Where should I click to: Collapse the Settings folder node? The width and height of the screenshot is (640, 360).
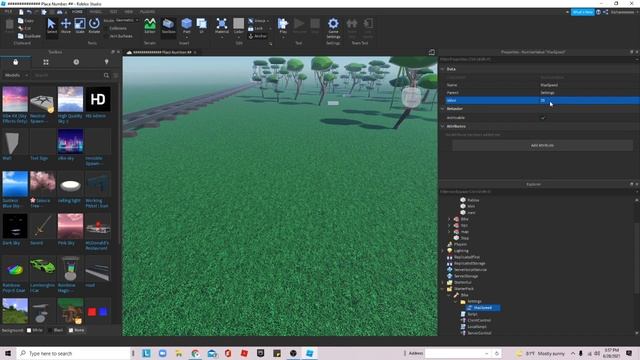pyautogui.click(x=456, y=301)
